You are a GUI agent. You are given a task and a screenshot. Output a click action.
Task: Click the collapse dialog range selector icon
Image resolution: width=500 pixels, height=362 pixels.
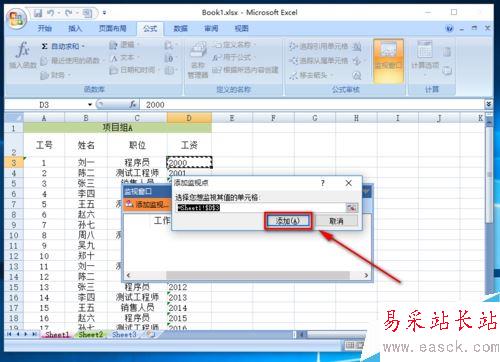tap(352, 208)
